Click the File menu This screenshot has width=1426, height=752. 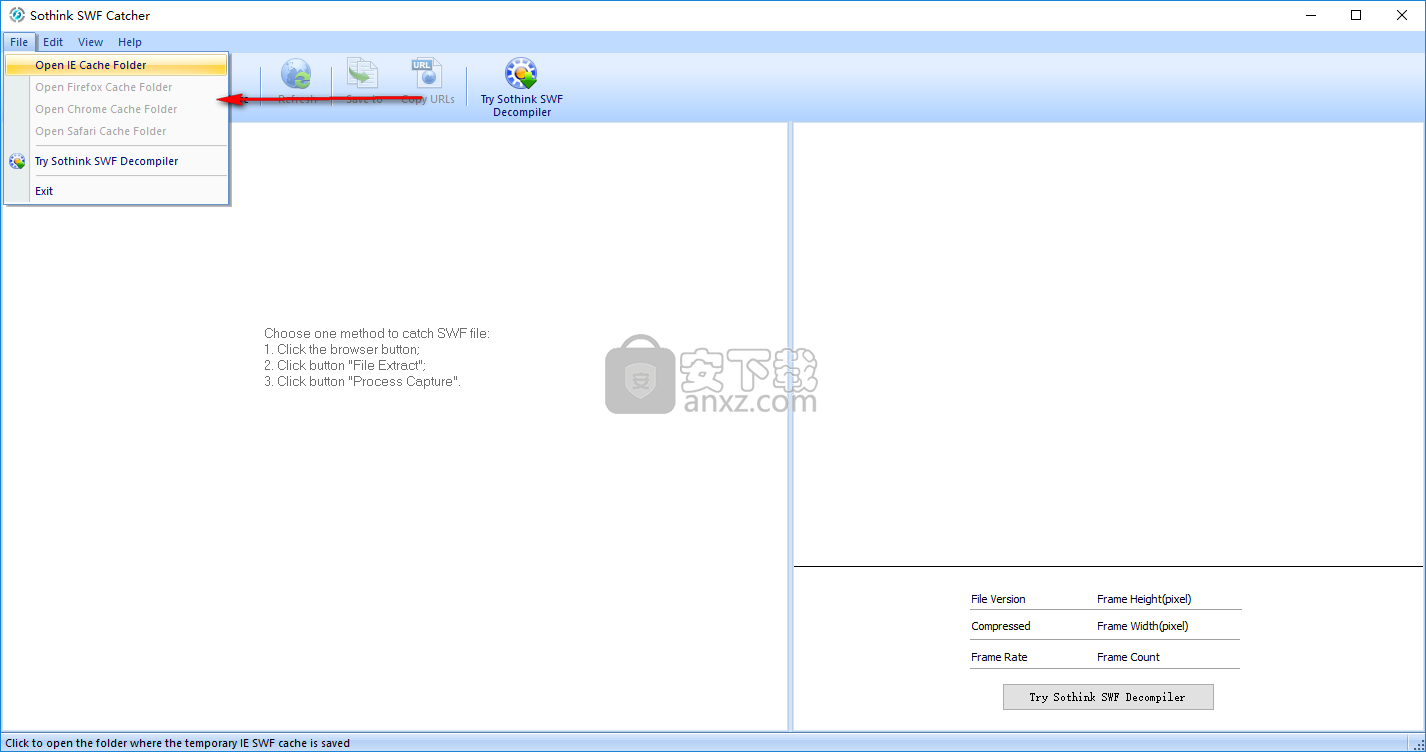click(x=19, y=42)
